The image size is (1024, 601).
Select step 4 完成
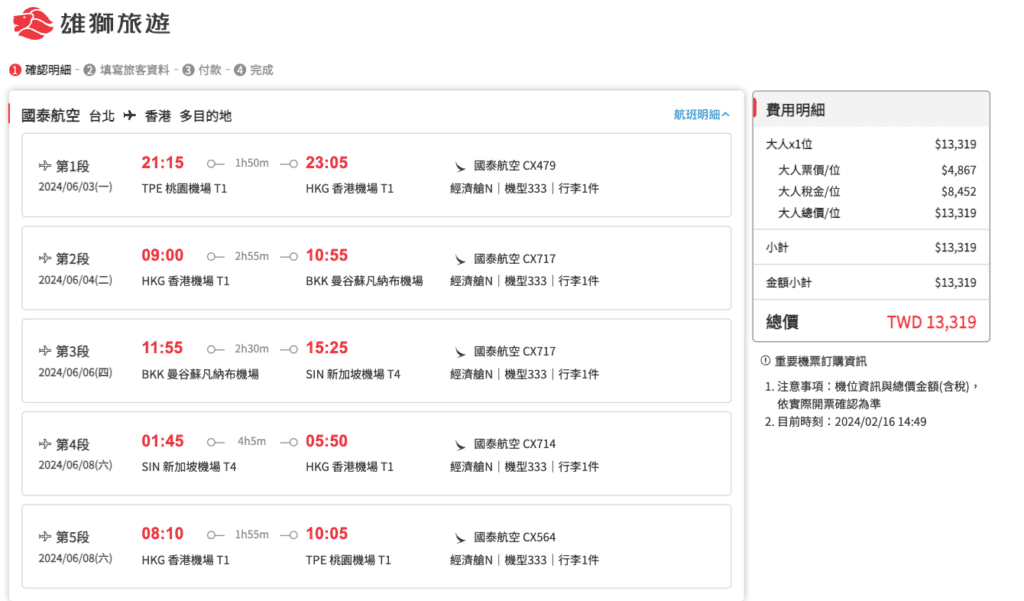click(x=253, y=70)
